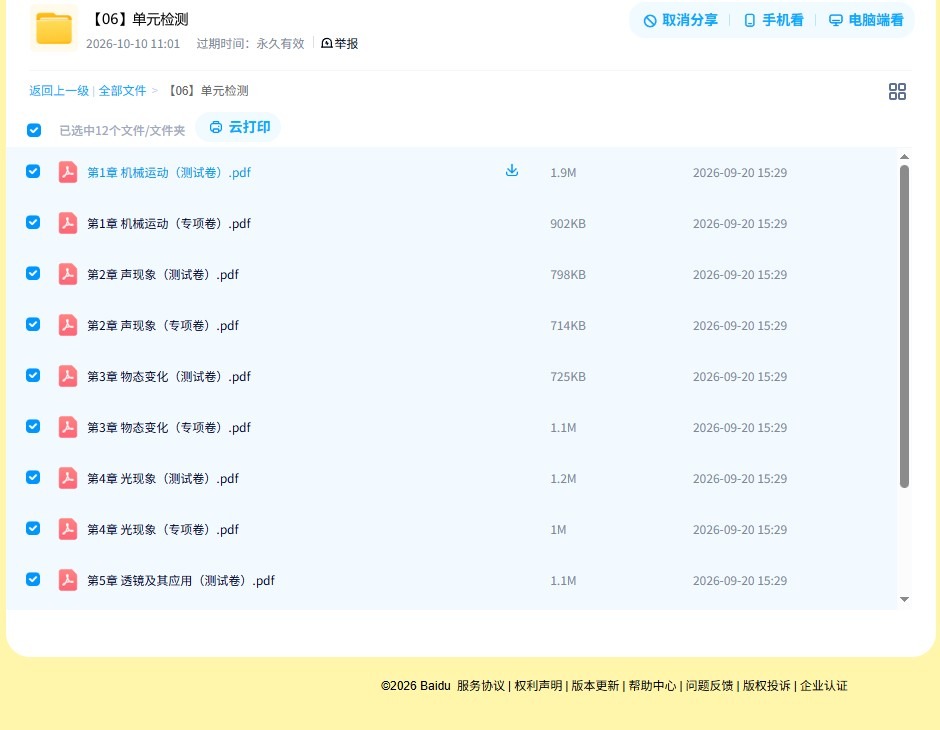Click the file list vertical scrollbar thumb
Screen dimensions: 940x730
pyautogui.click(x=904, y=327)
